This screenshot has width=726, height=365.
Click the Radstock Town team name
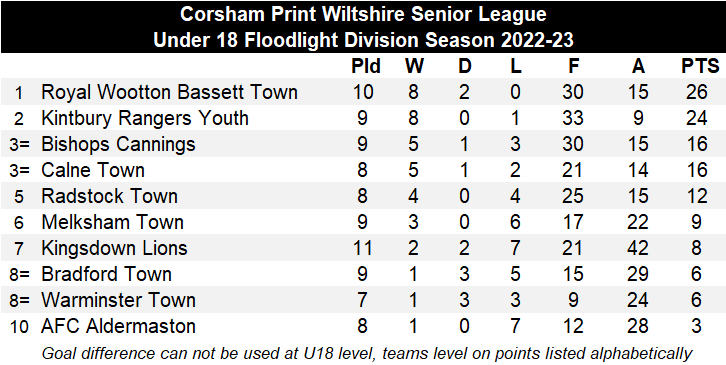coord(109,196)
